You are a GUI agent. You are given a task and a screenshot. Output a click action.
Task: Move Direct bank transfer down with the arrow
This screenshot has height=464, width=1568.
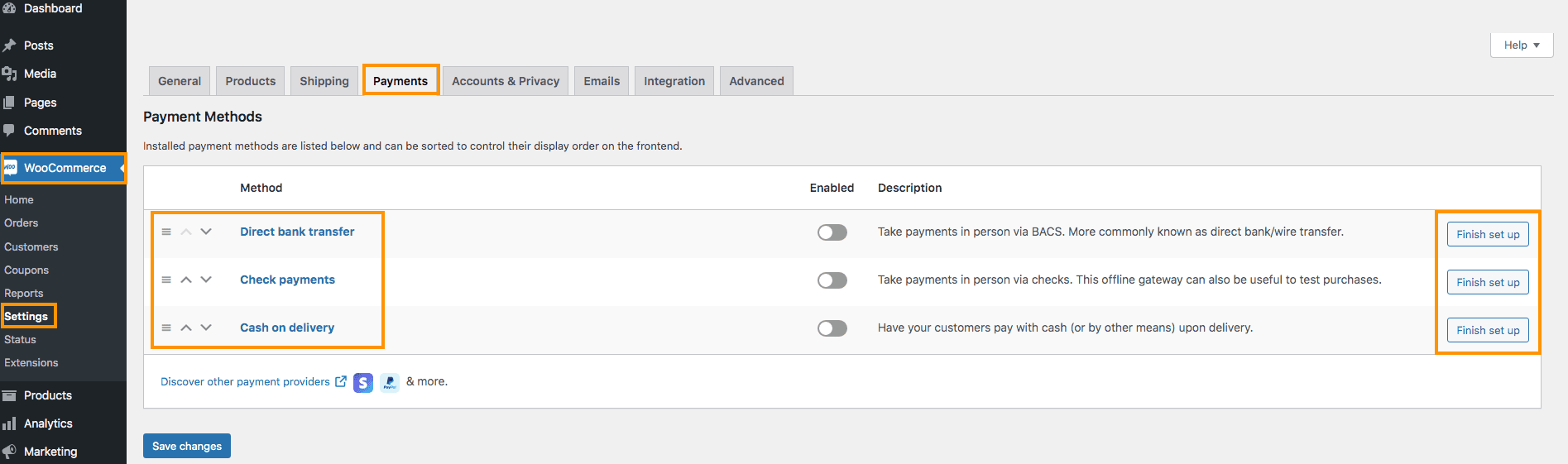point(206,232)
